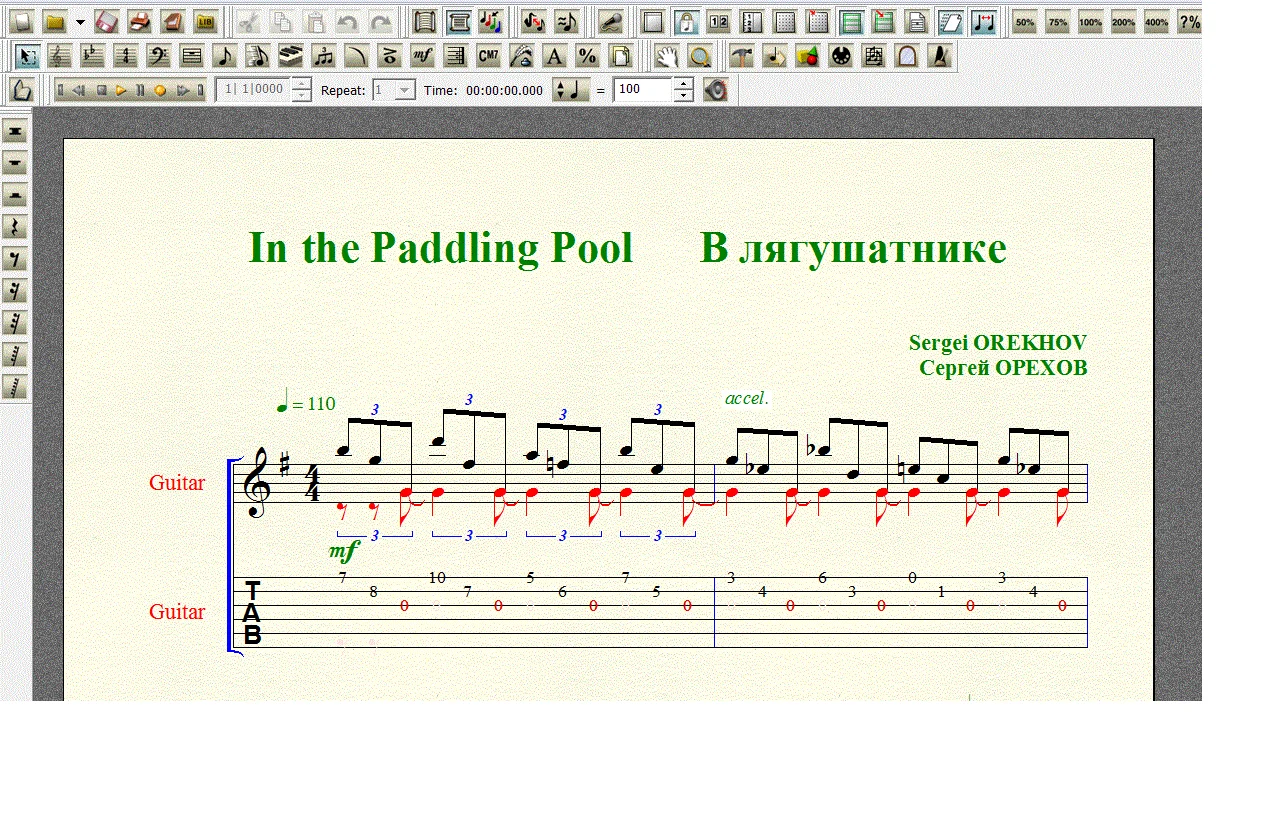This screenshot has width=1274, height=817.
Task: Stop playback with the stop button
Action: [x=101, y=90]
